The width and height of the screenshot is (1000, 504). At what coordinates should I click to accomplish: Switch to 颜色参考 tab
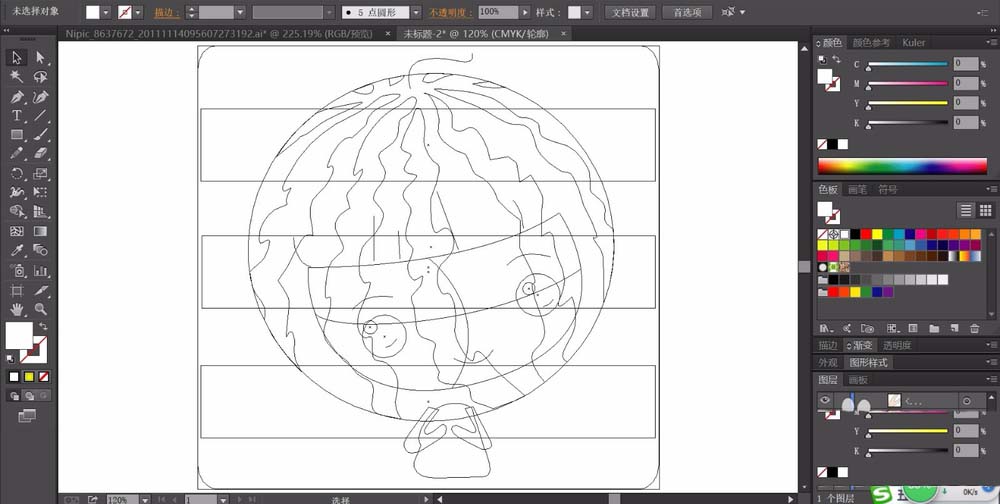[871, 43]
